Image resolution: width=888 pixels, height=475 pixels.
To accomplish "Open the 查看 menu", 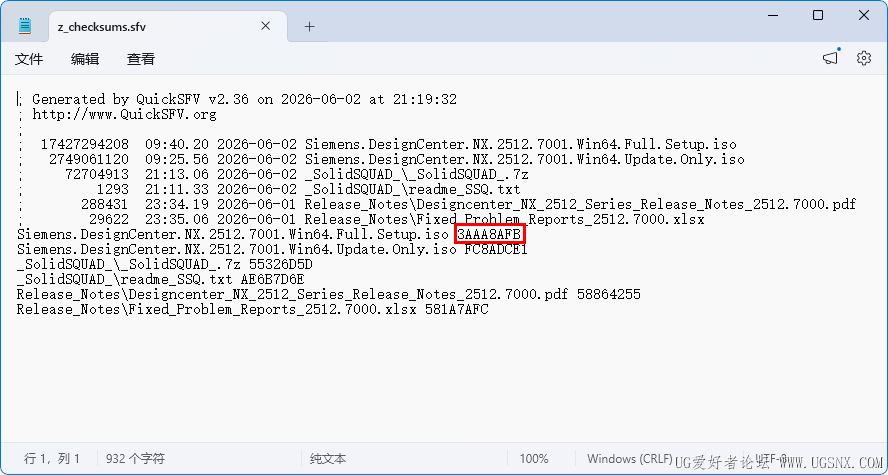I will (x=141, y=59).
